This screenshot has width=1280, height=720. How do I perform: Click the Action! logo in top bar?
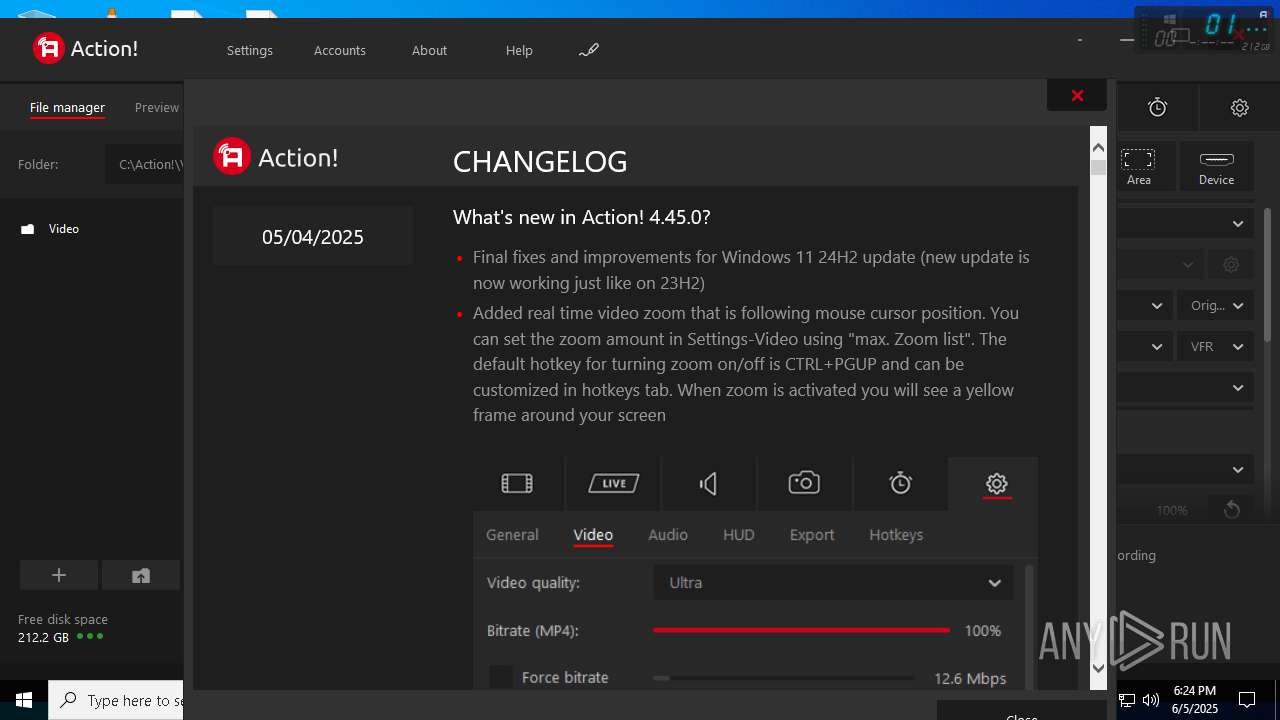tap(85, 48)
